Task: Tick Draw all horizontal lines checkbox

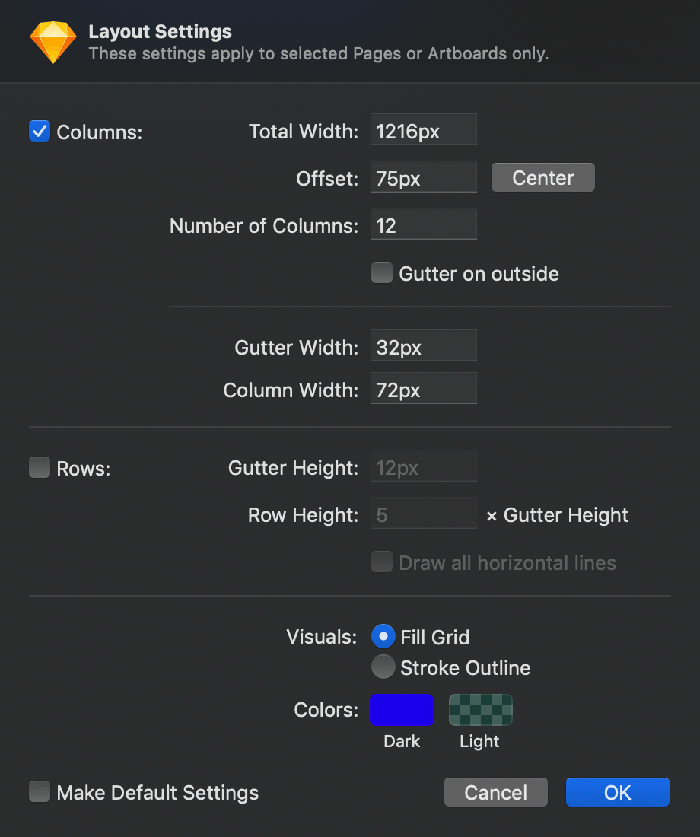Action: pyautogui.click(x=382, y=562)
